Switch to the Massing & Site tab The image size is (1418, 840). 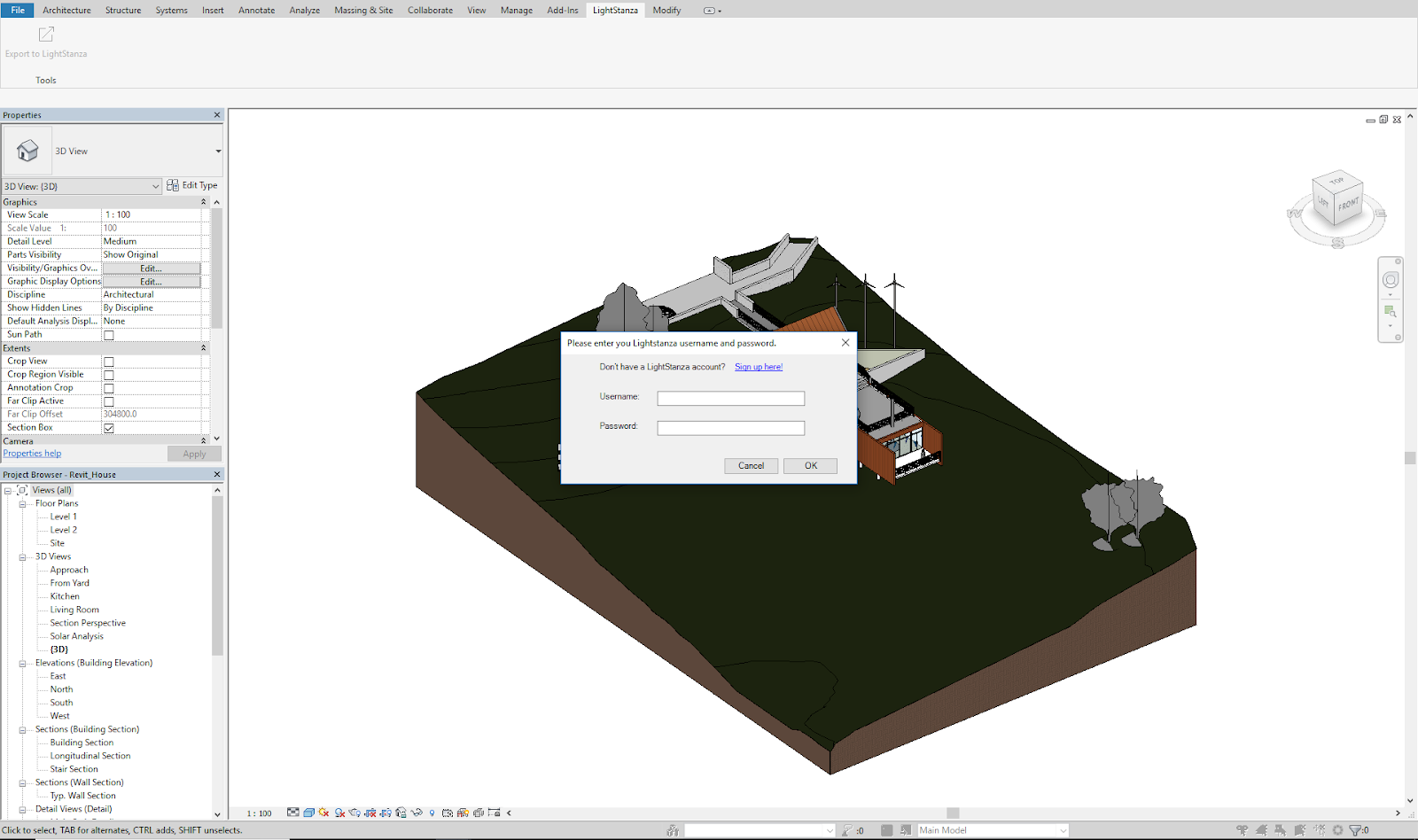363,10
